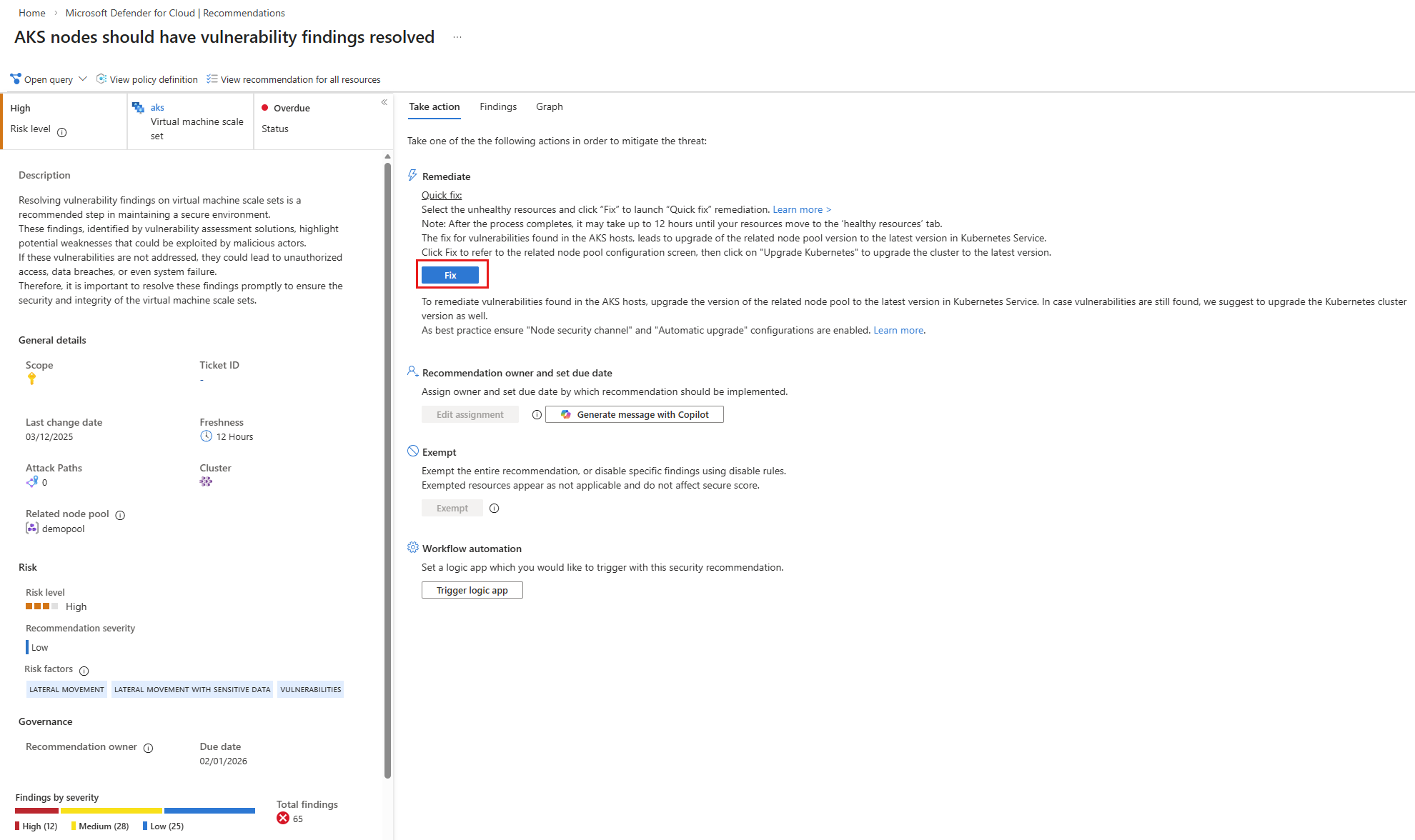Click the Risk factors info icon
The height and width of the screenshot is (840, 1415).
click(84, 671)
